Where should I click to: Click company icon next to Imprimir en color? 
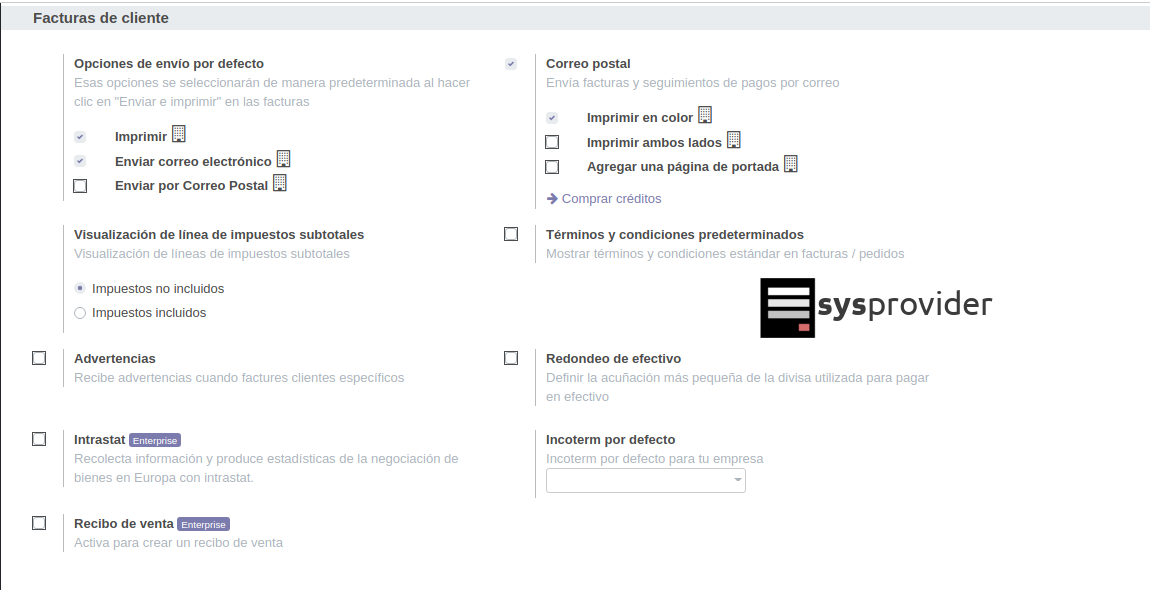point(705,115)
